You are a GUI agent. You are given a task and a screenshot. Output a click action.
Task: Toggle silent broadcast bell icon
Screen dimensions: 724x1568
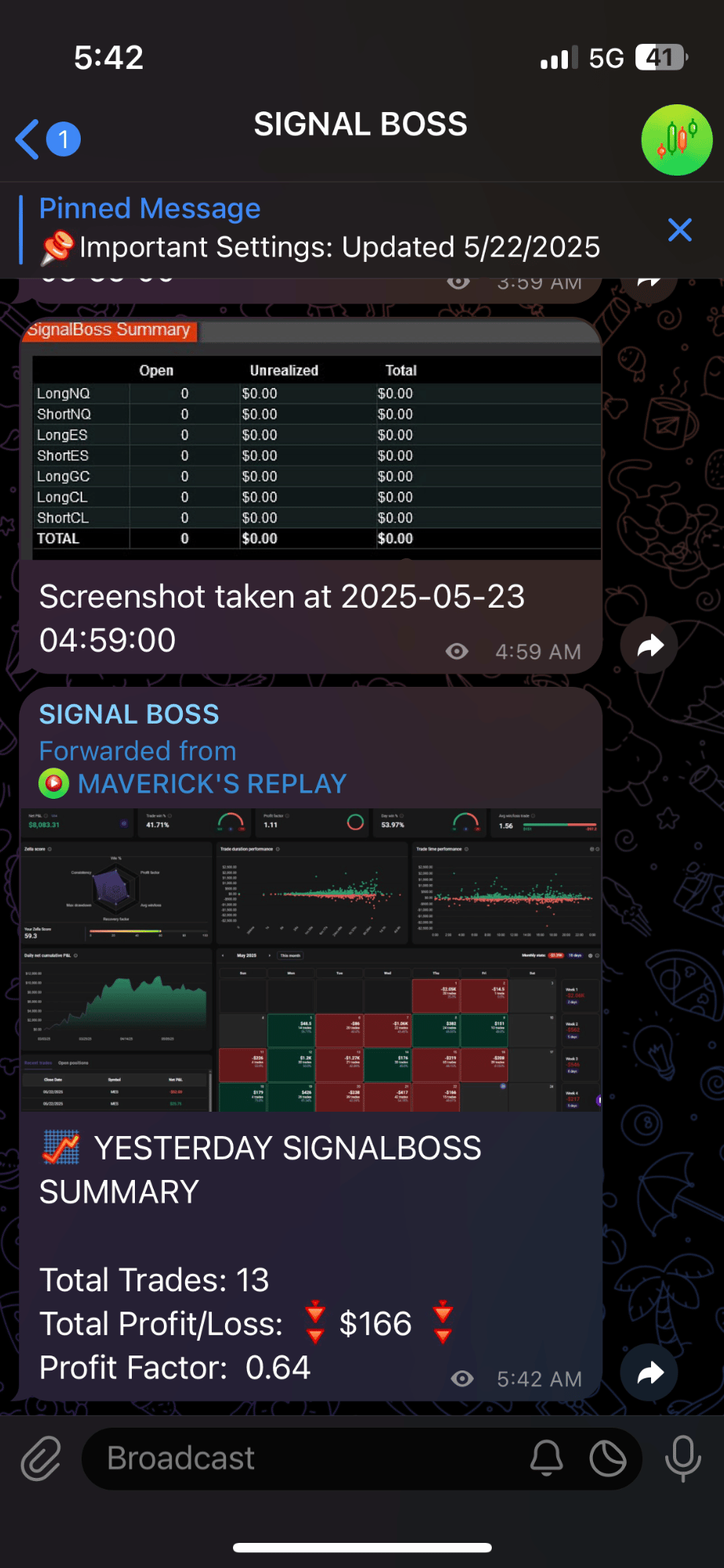click(547, 1459)
